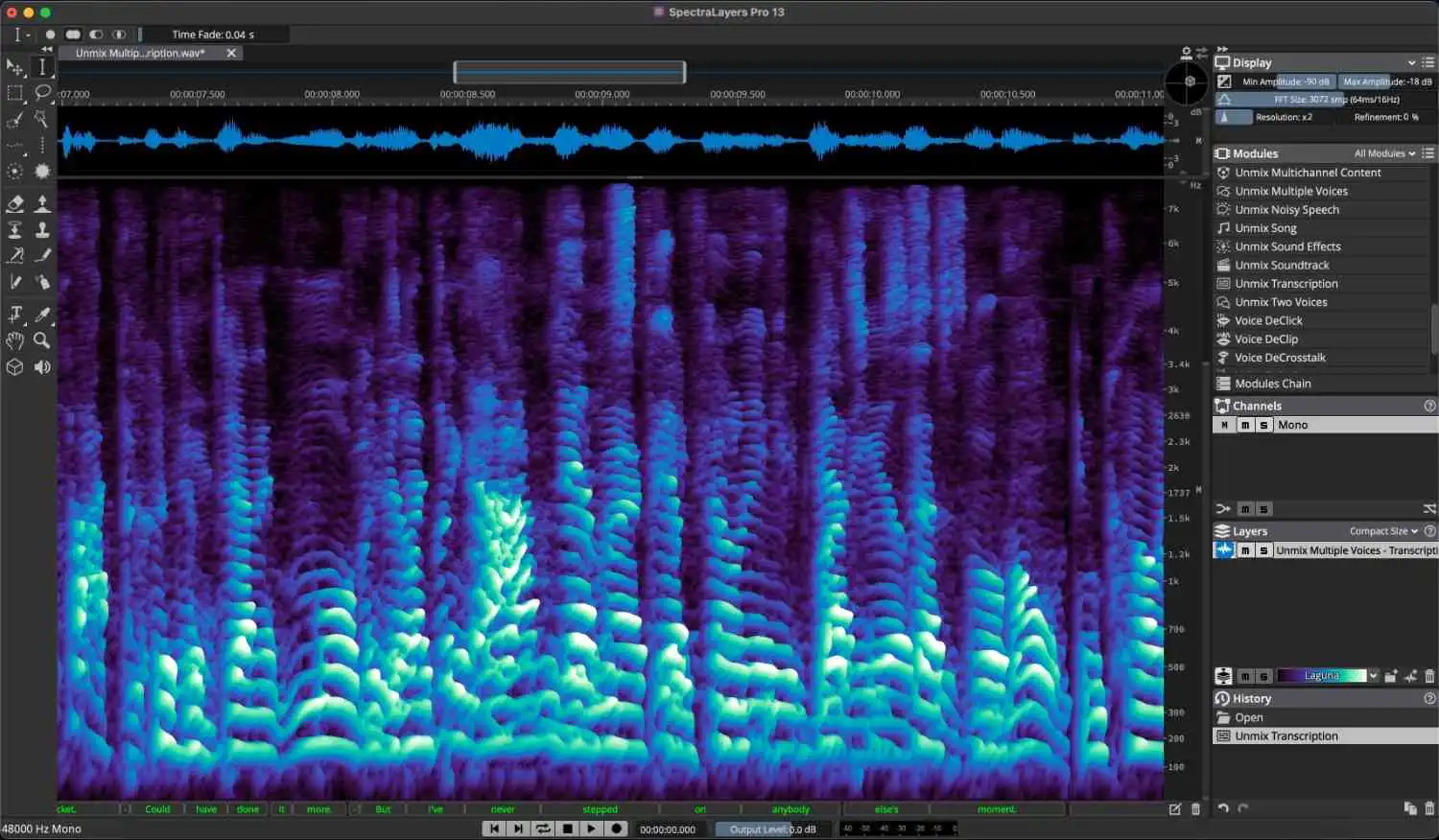Open the All Modules filter dropdown

(1384, 153)
